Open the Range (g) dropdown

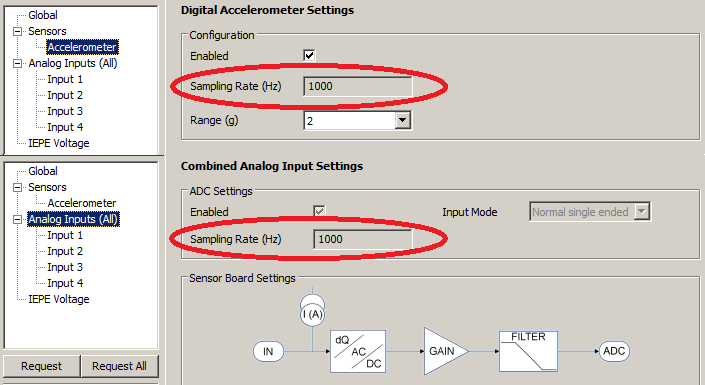(x=358, y=121)
